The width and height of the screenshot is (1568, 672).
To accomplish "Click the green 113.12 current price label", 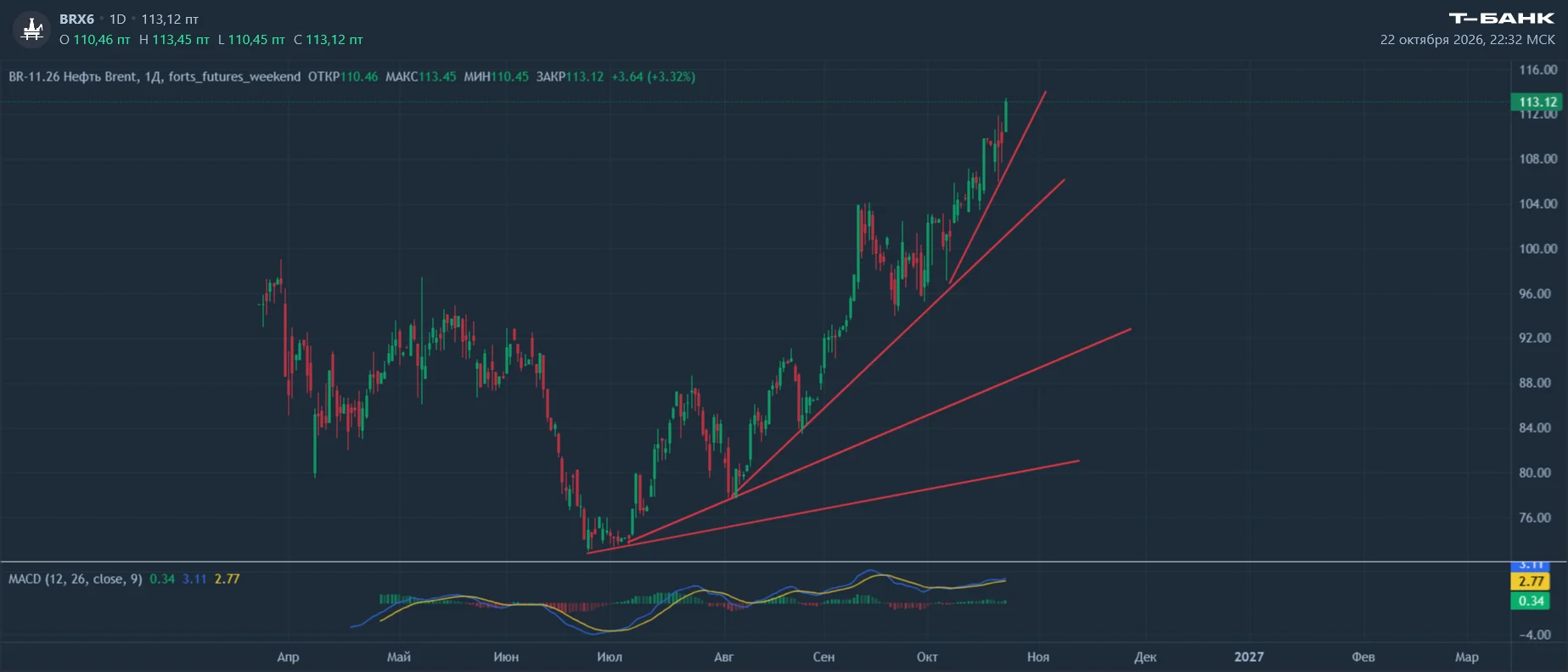I will pos(1537,102).
